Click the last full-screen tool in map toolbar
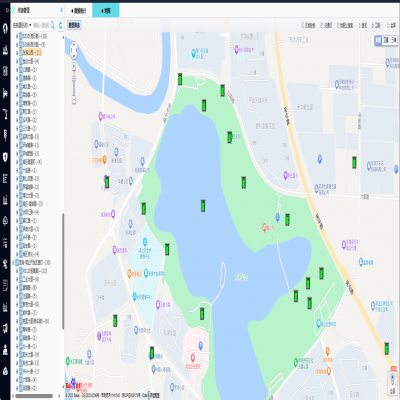Viewport: 400px width, 400px height. (391, 25)
